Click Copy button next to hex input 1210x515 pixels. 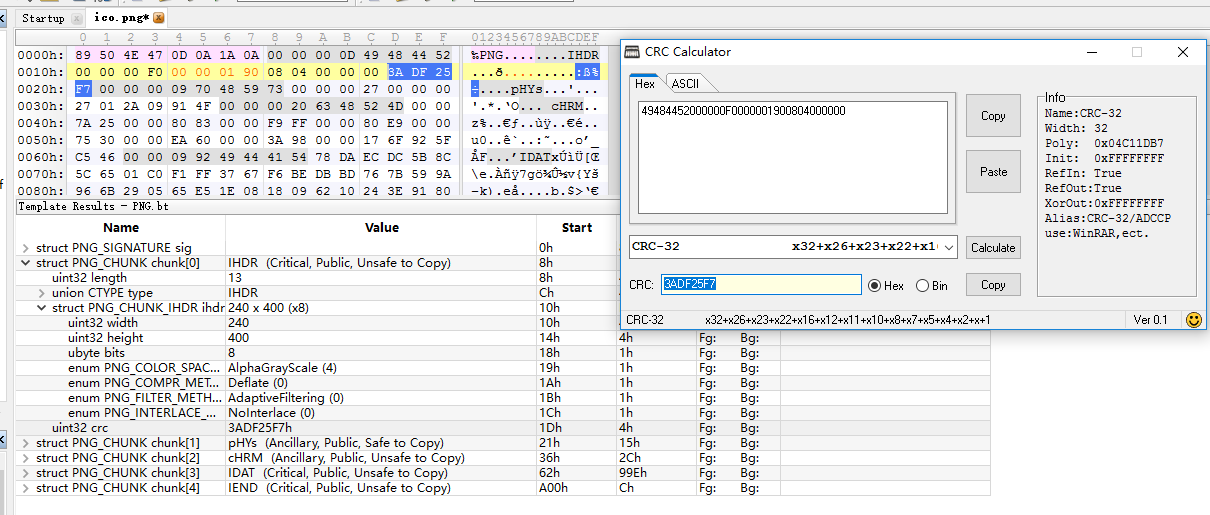(993, 116)
